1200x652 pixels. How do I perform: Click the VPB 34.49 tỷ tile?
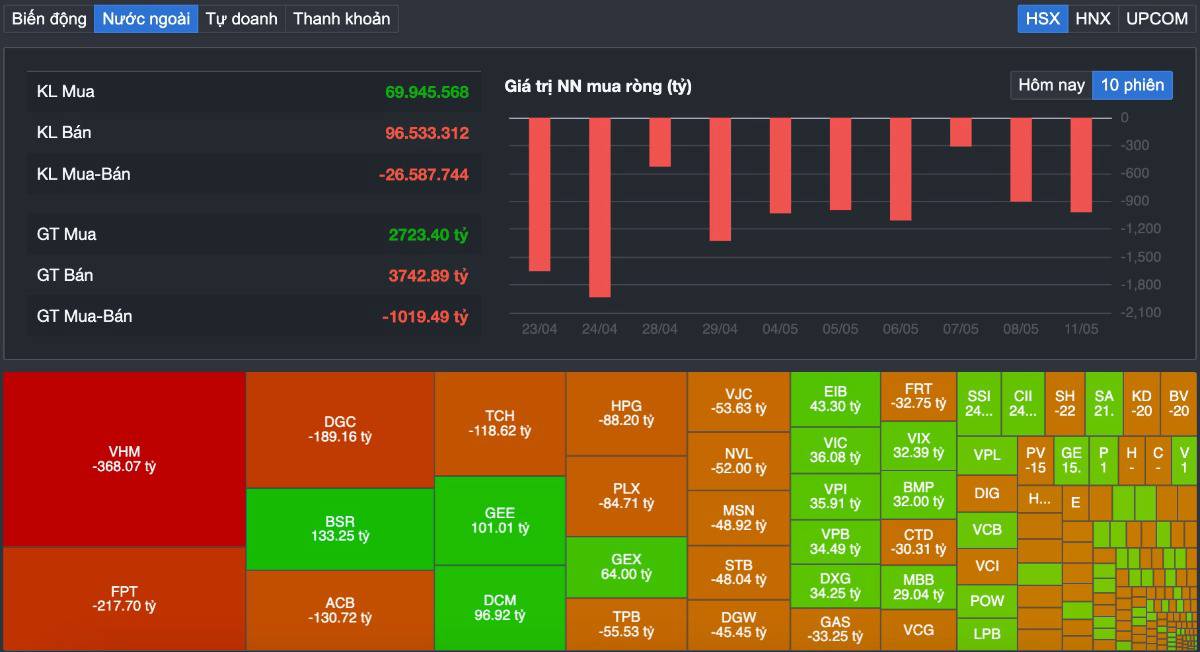tap(835, 541)
